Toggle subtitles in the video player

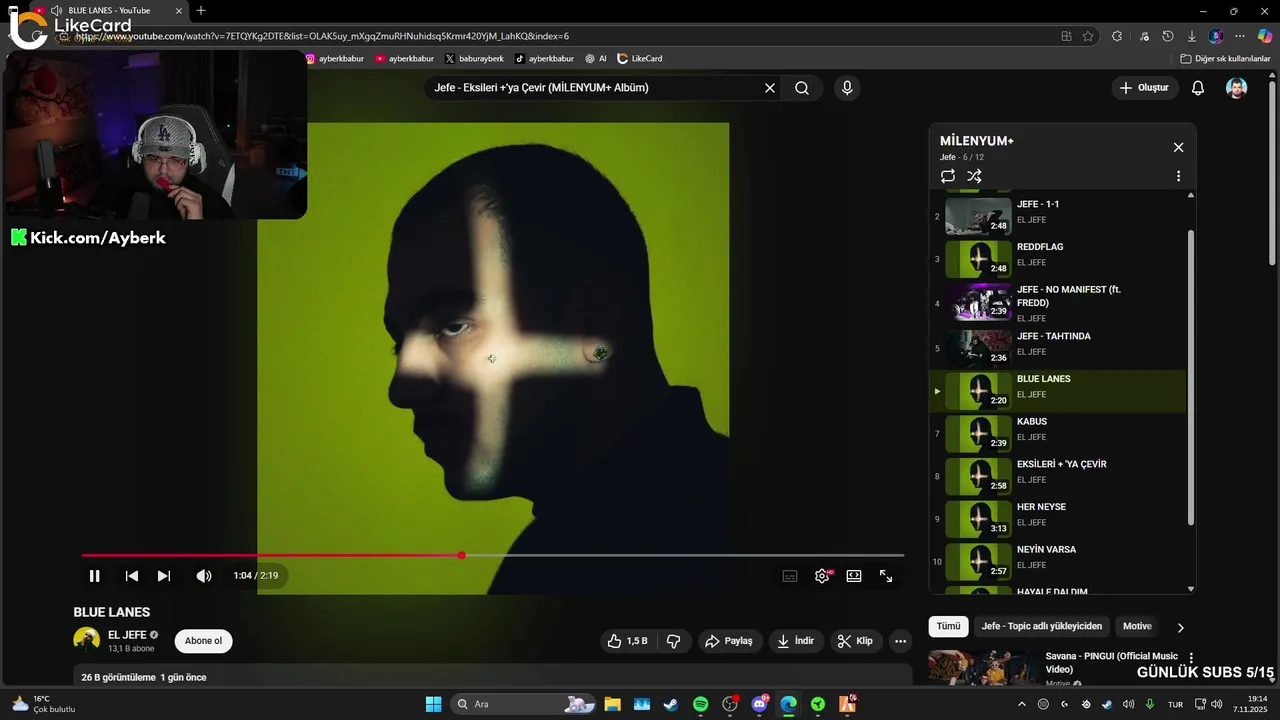click(790, 576)
